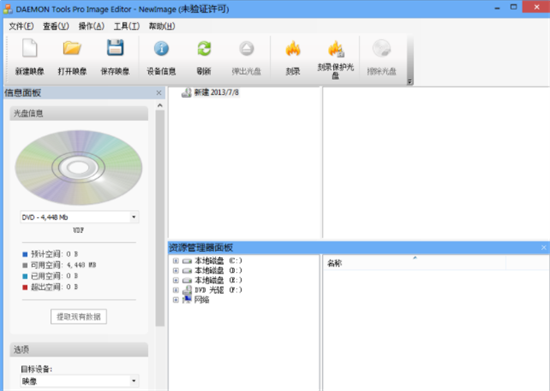
Task: Start burning with 刻录 flame icon
Action: coord(293,48)
